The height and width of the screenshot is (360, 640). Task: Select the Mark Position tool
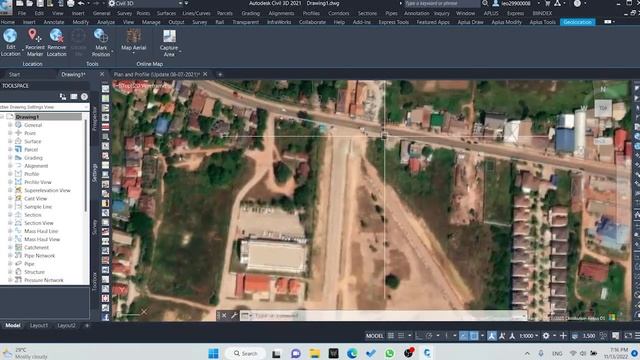(100, 42)
